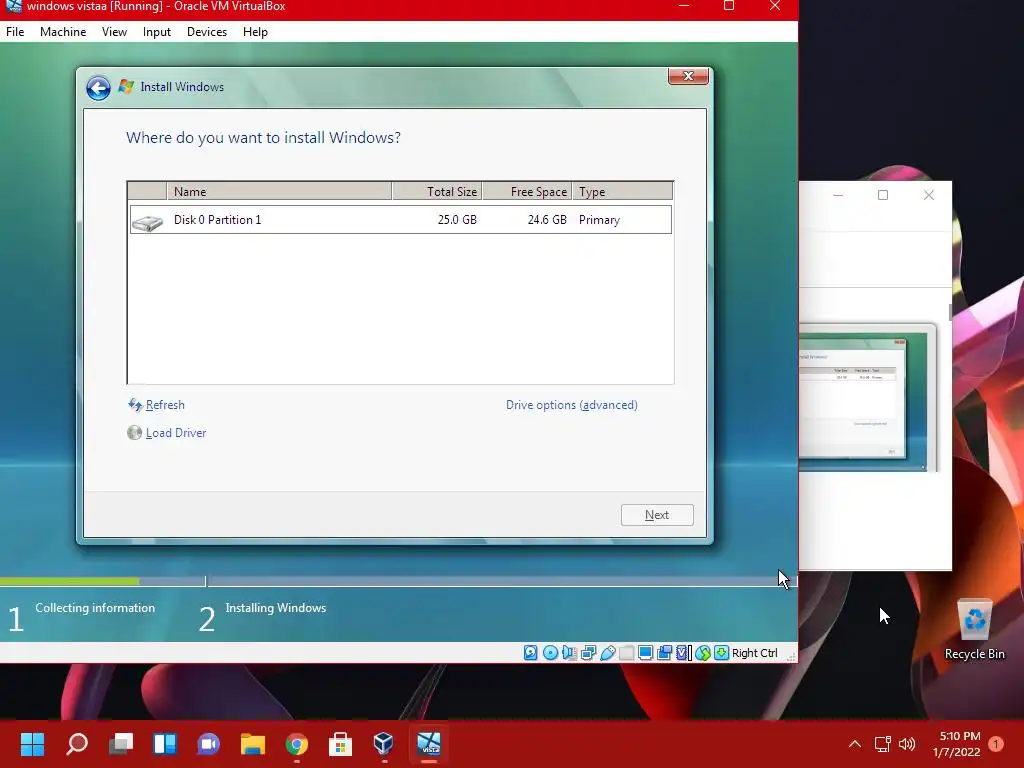Open Microsoft Store from taskbar

coord(340,744)
